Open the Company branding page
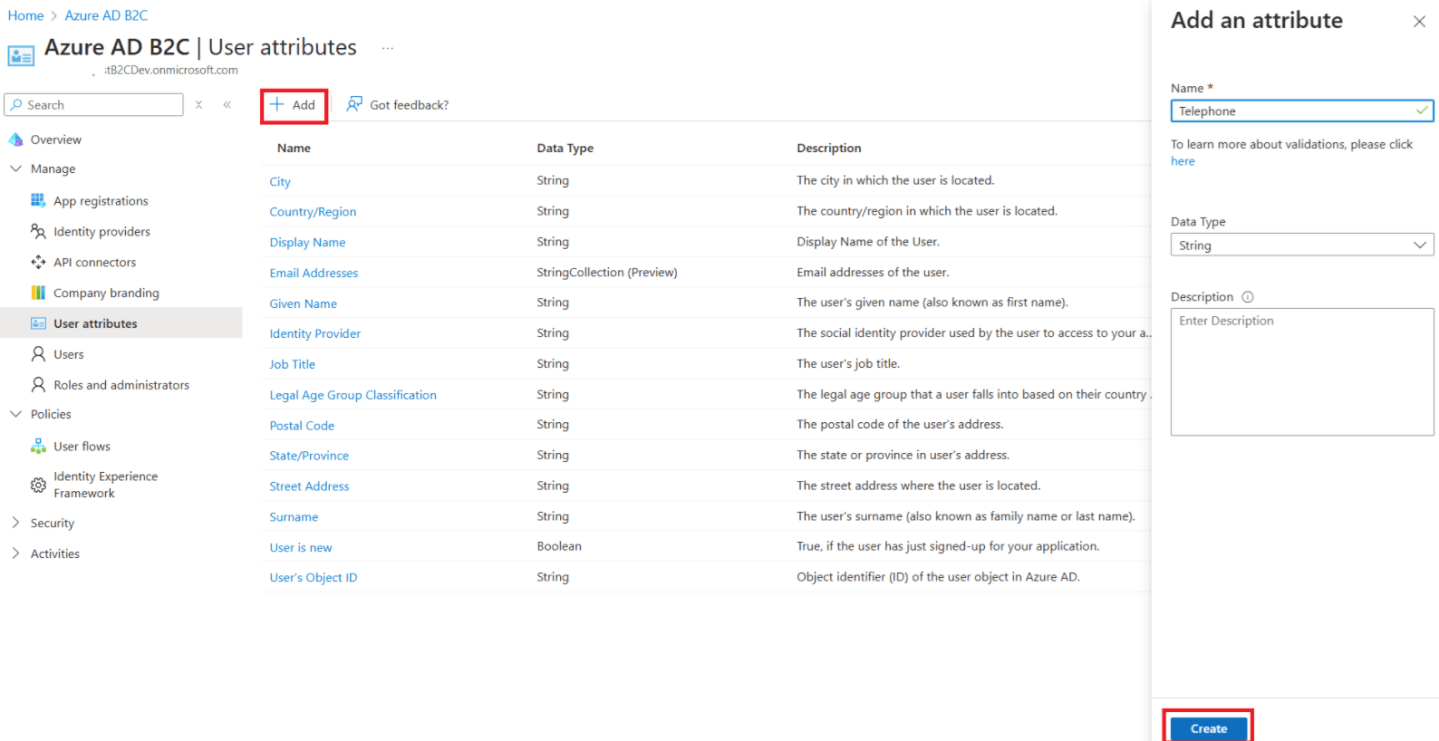Screen dimensions: 1439x741 point(105,292)
